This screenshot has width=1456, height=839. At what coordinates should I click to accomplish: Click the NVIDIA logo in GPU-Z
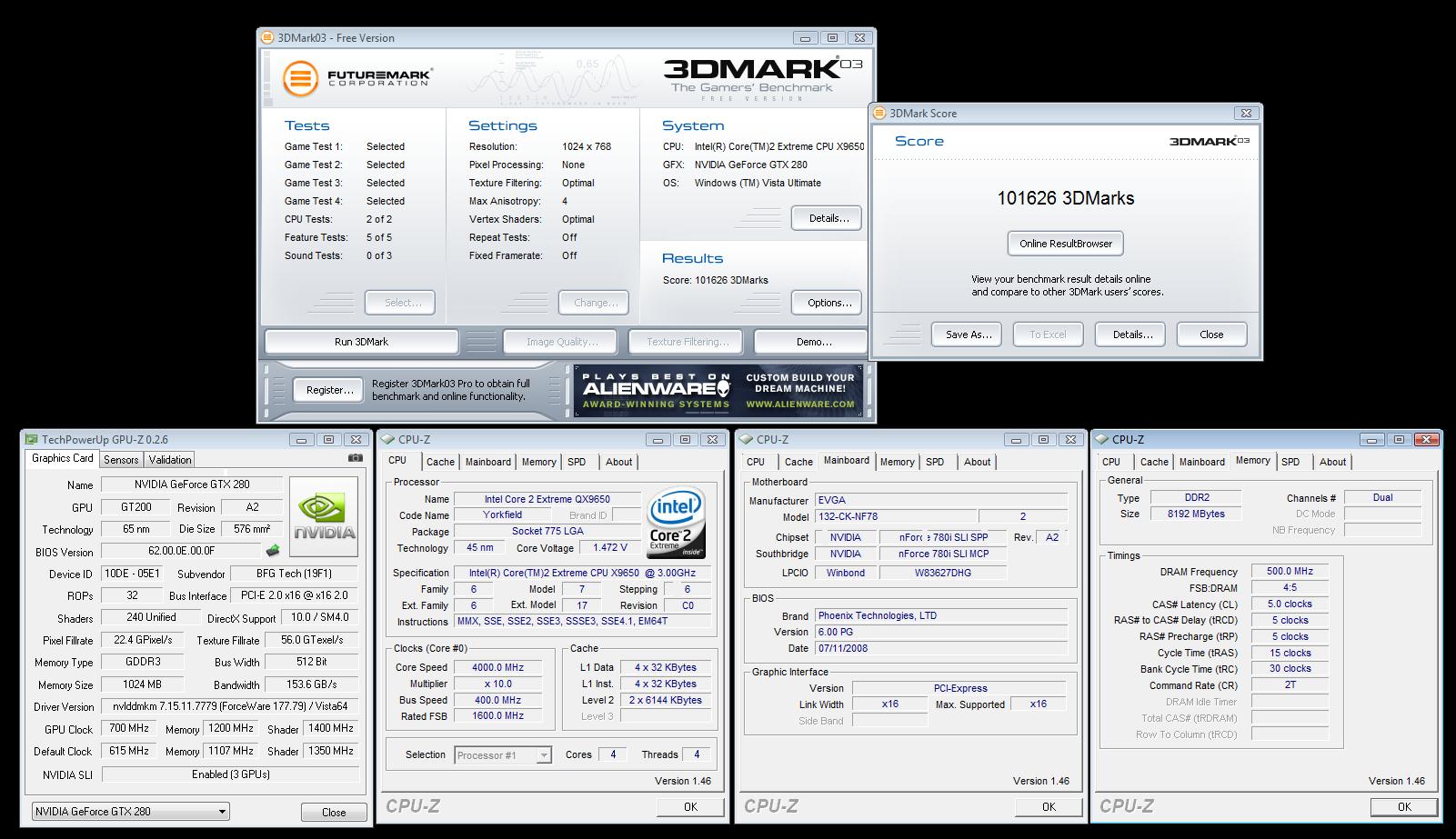[x=324, y=516]
